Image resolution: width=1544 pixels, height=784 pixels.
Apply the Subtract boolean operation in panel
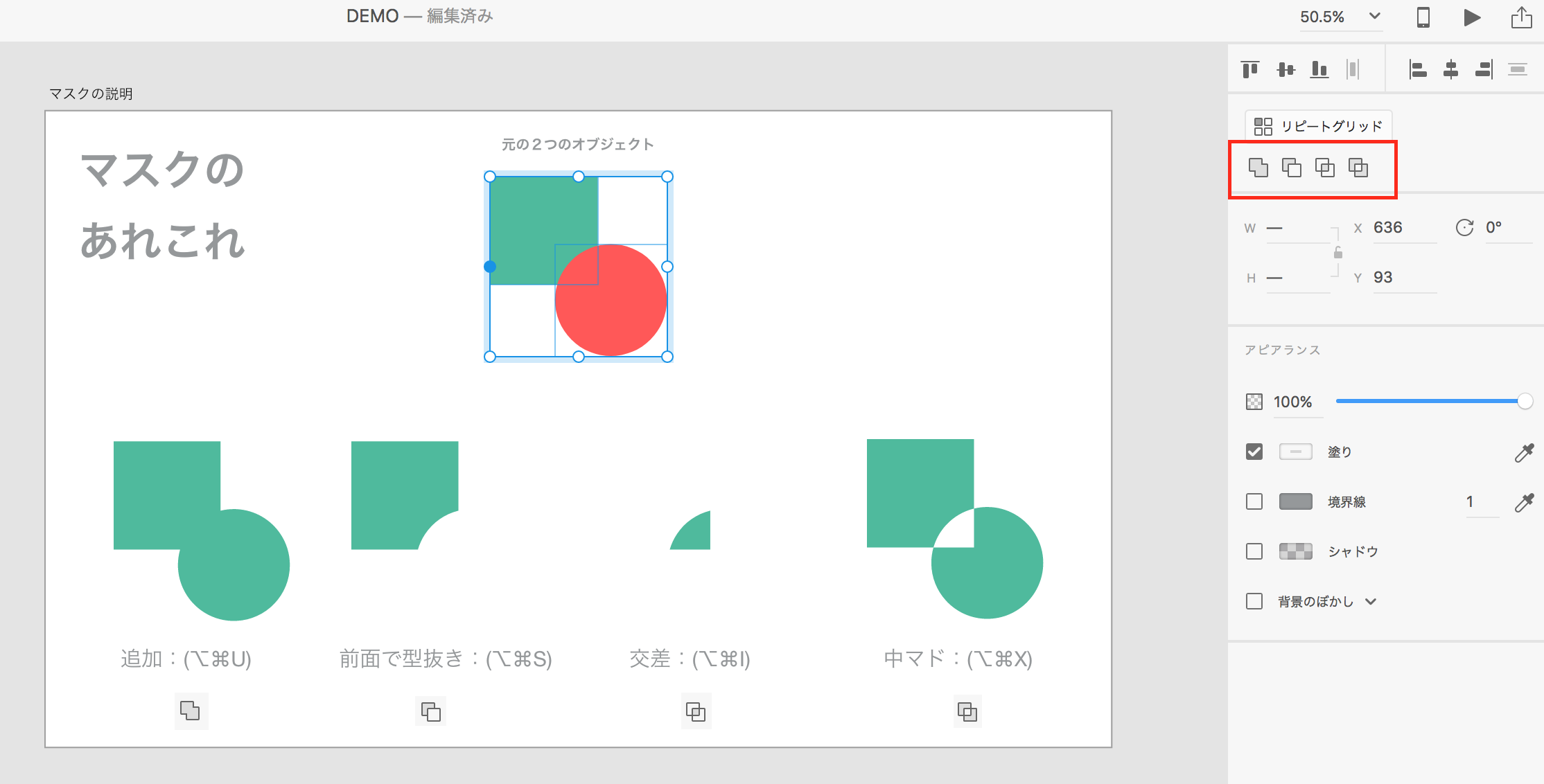point(1292,168)
